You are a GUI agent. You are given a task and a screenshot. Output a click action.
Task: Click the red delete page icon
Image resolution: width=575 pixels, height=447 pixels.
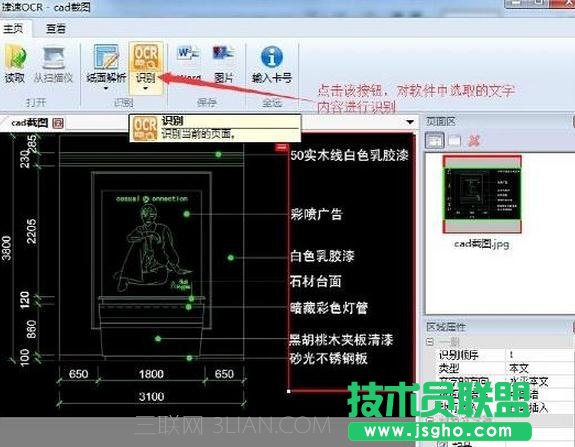click(x=474, y=140)
